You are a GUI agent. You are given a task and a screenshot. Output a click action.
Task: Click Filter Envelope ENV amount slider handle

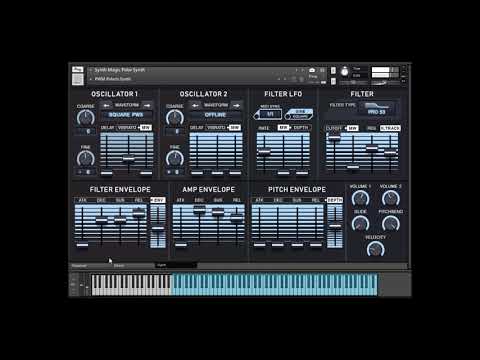coord(158,229)
